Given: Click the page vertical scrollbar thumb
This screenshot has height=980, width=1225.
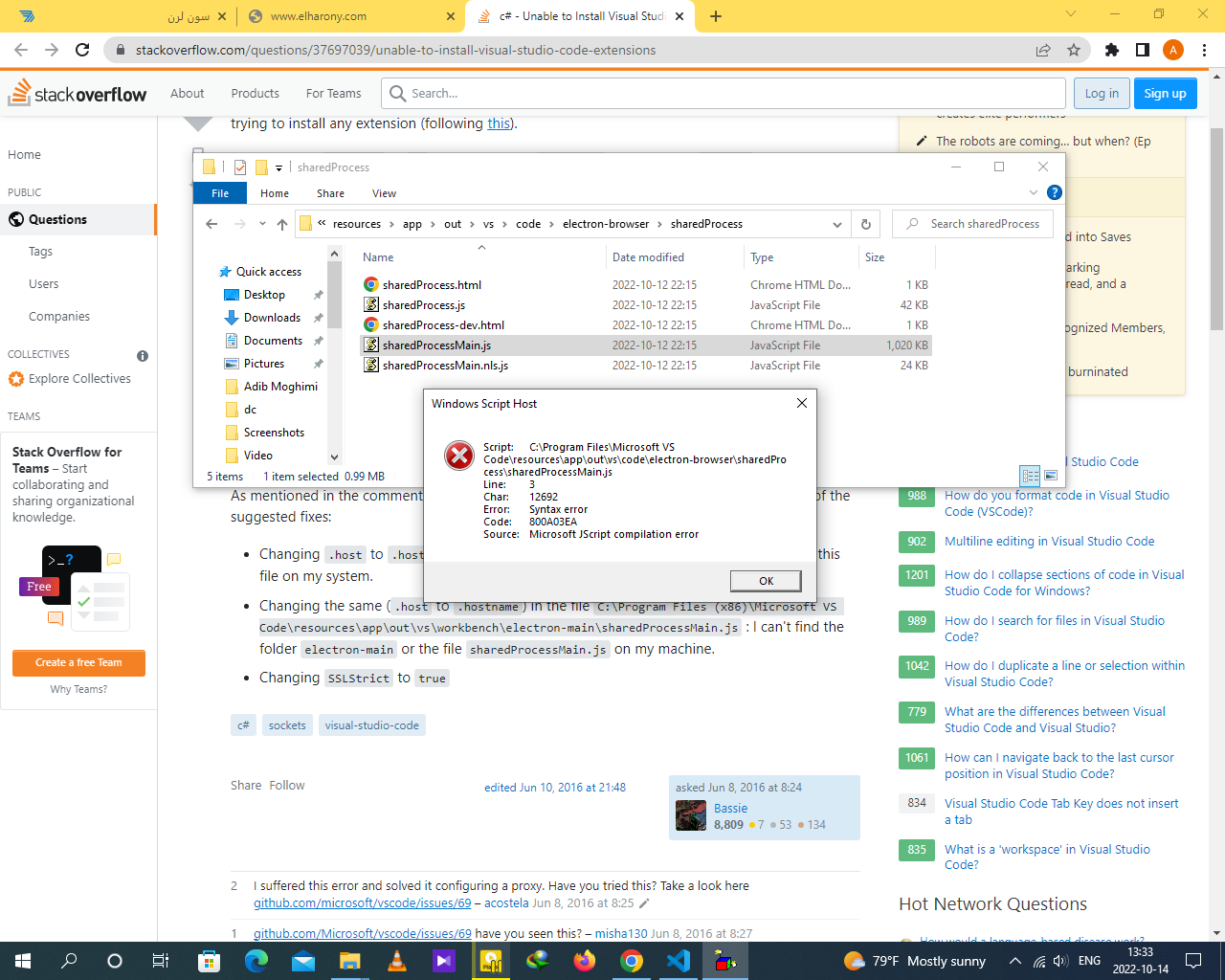Looking at the screenshot, I should [x=1216, y=228].
